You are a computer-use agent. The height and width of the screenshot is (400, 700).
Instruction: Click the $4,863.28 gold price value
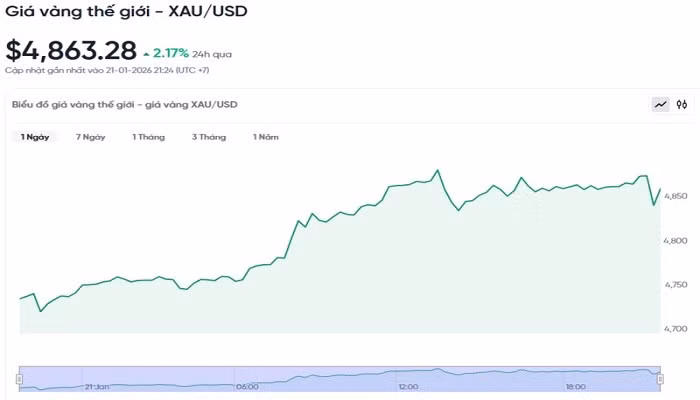pyautogui.click(x=69, y=51)
